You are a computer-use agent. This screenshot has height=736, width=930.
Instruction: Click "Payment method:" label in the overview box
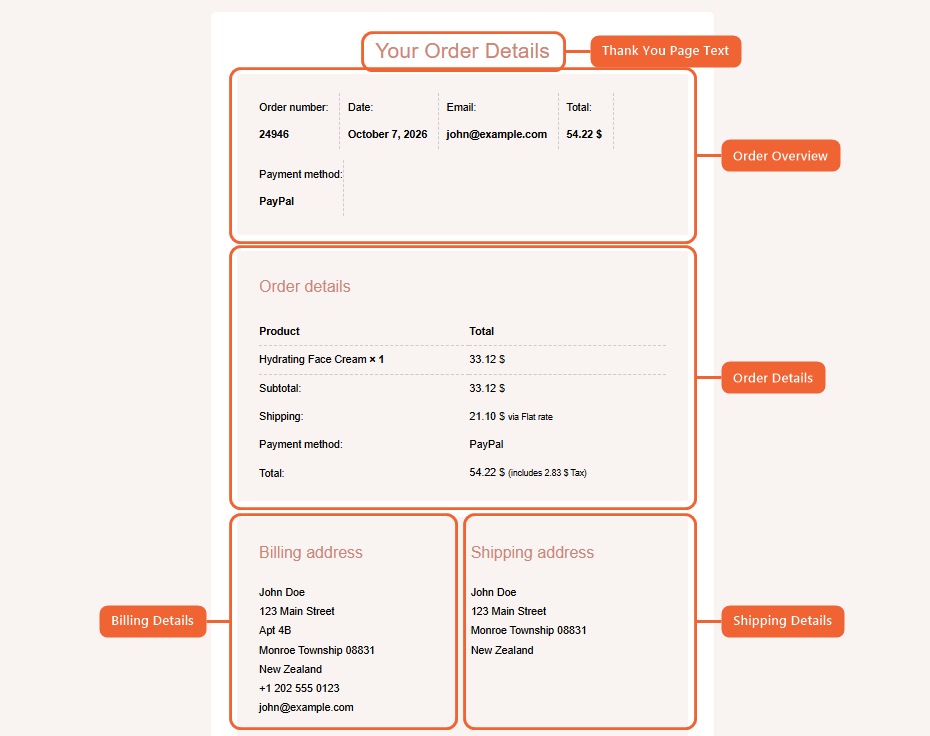click(x=301, y=174)
